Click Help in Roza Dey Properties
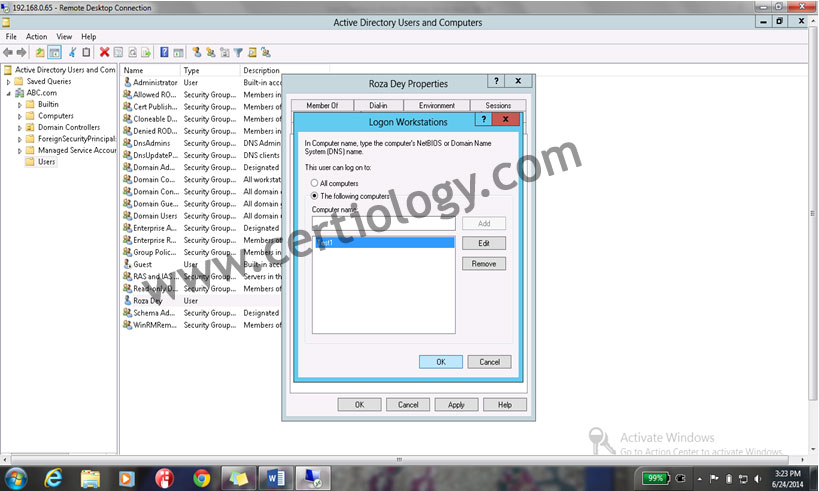The width and height of the screenshot is (819, 491). click(505, 405)
